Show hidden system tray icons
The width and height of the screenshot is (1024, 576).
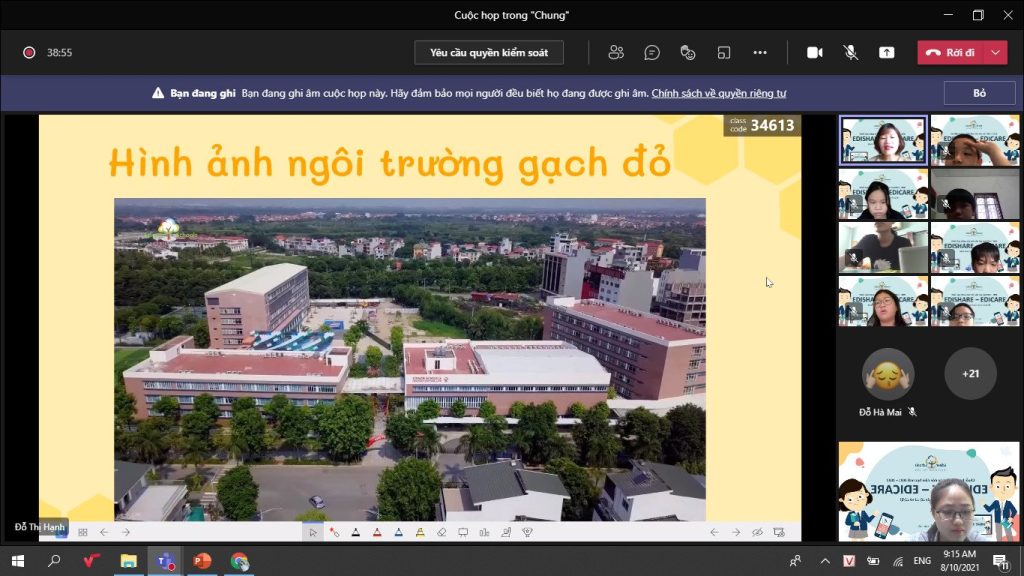(826, 561)
